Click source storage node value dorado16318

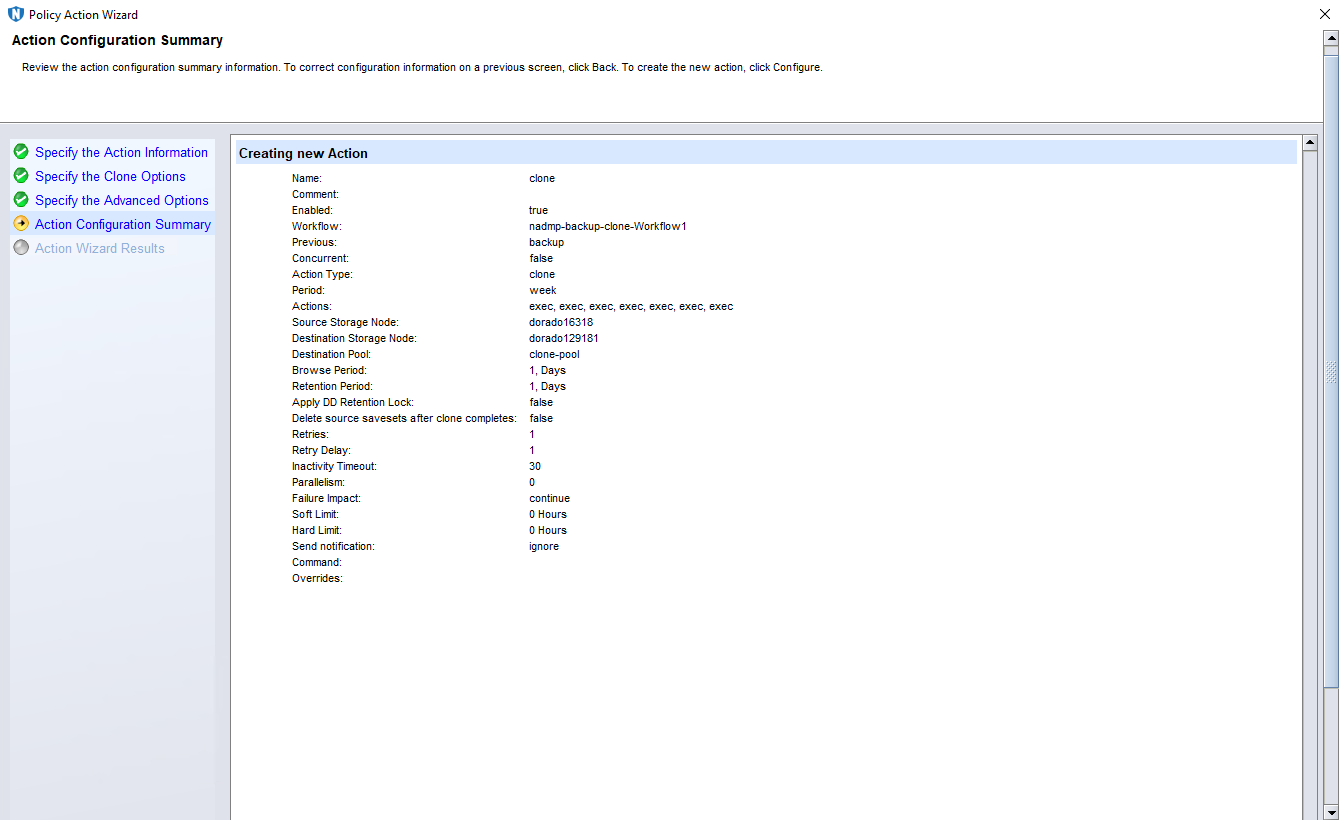561,322
